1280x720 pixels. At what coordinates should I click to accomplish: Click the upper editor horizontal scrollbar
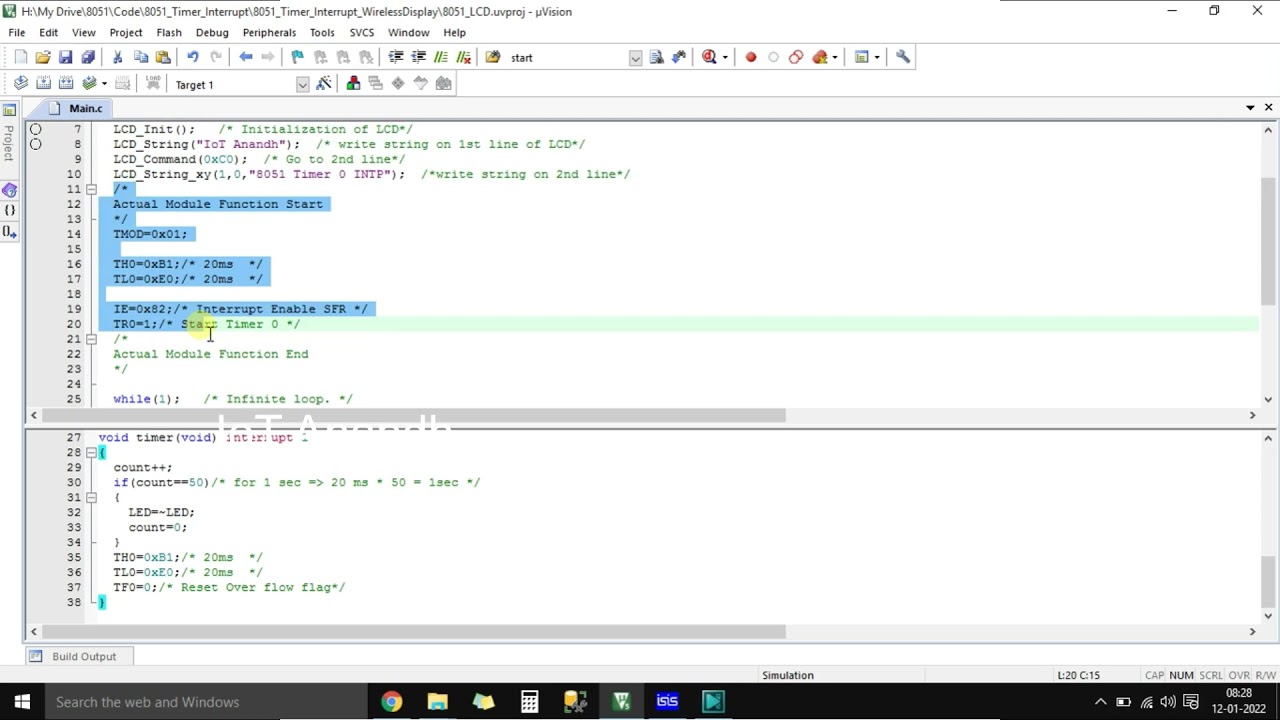pyautogui.click(x=412, y=415)
